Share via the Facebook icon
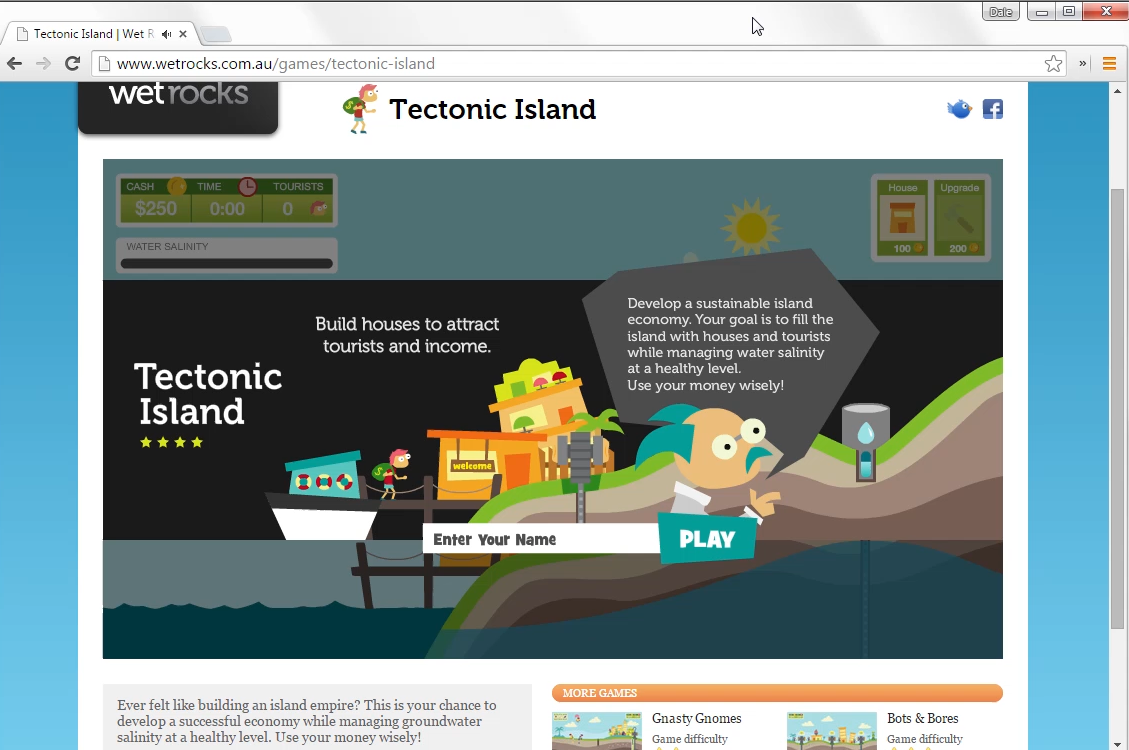The image size is (1129, 750). pyautogui.click(x=993, y=109)
